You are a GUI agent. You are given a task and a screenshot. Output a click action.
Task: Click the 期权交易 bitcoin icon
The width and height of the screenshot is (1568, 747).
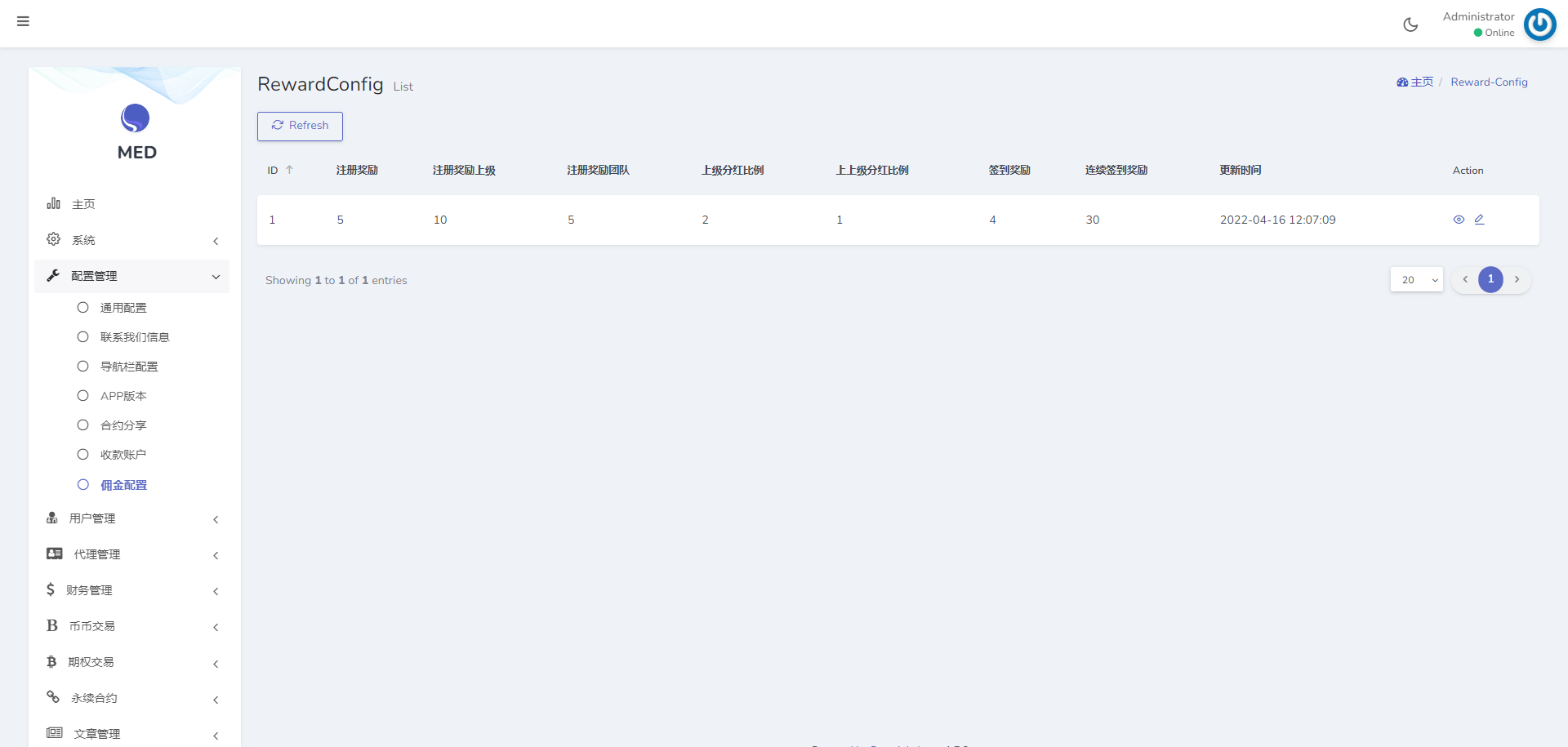click(x=51, y=661)
